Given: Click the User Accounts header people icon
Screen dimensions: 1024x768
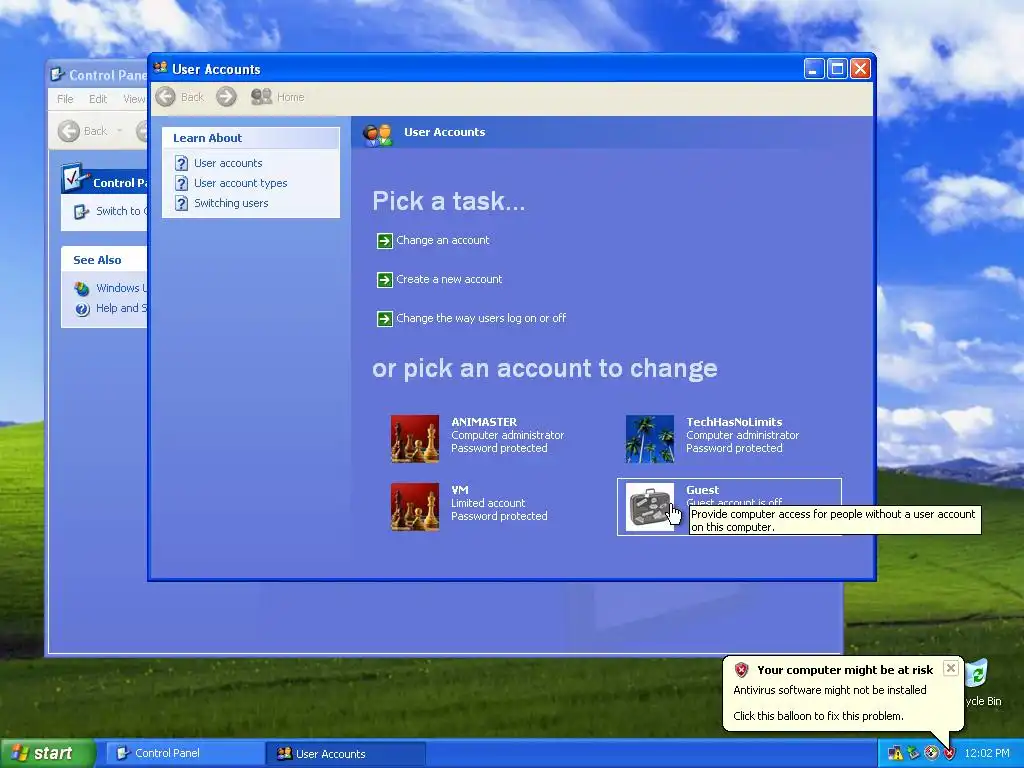Looking at the screenshot, I should pos(377,135).
